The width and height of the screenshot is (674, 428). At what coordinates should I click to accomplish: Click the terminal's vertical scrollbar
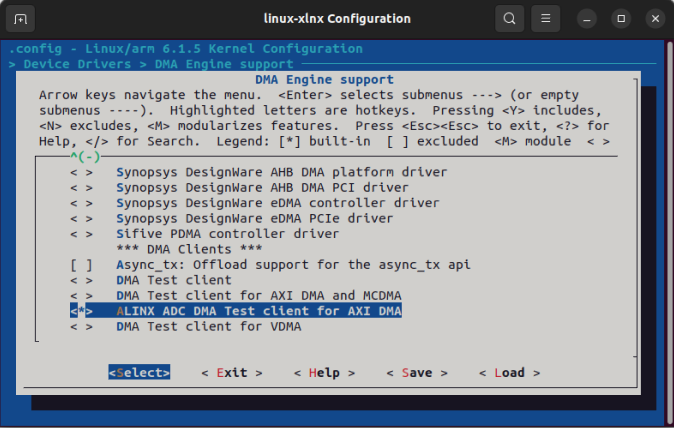670,232
